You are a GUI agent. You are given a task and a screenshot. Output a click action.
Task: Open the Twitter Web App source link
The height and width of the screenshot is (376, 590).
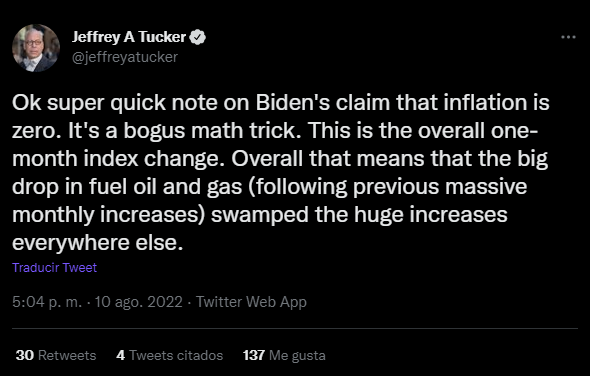(251, 302)
